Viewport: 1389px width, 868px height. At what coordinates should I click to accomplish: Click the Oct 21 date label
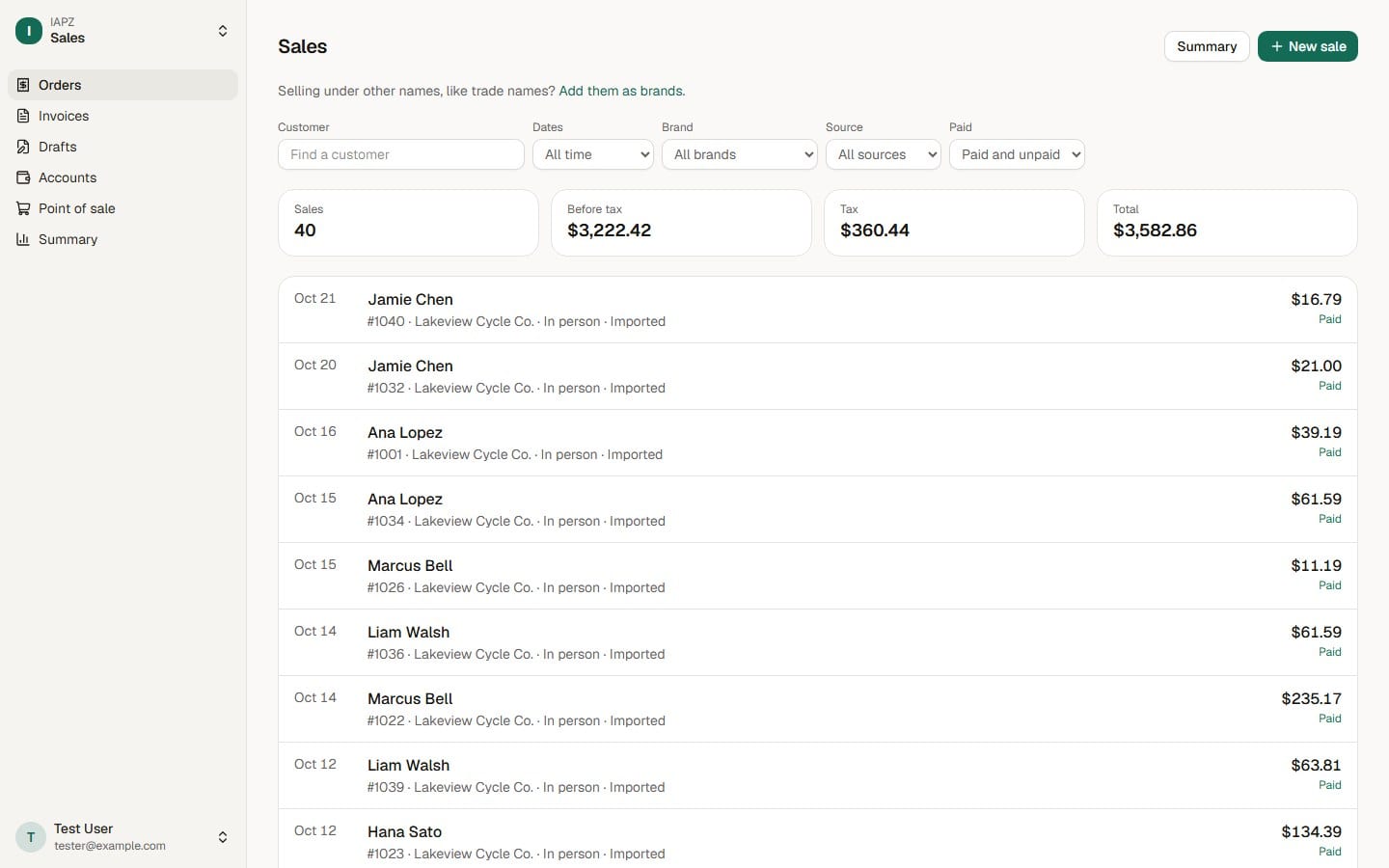pyautogui.click(x=315, y=298)
